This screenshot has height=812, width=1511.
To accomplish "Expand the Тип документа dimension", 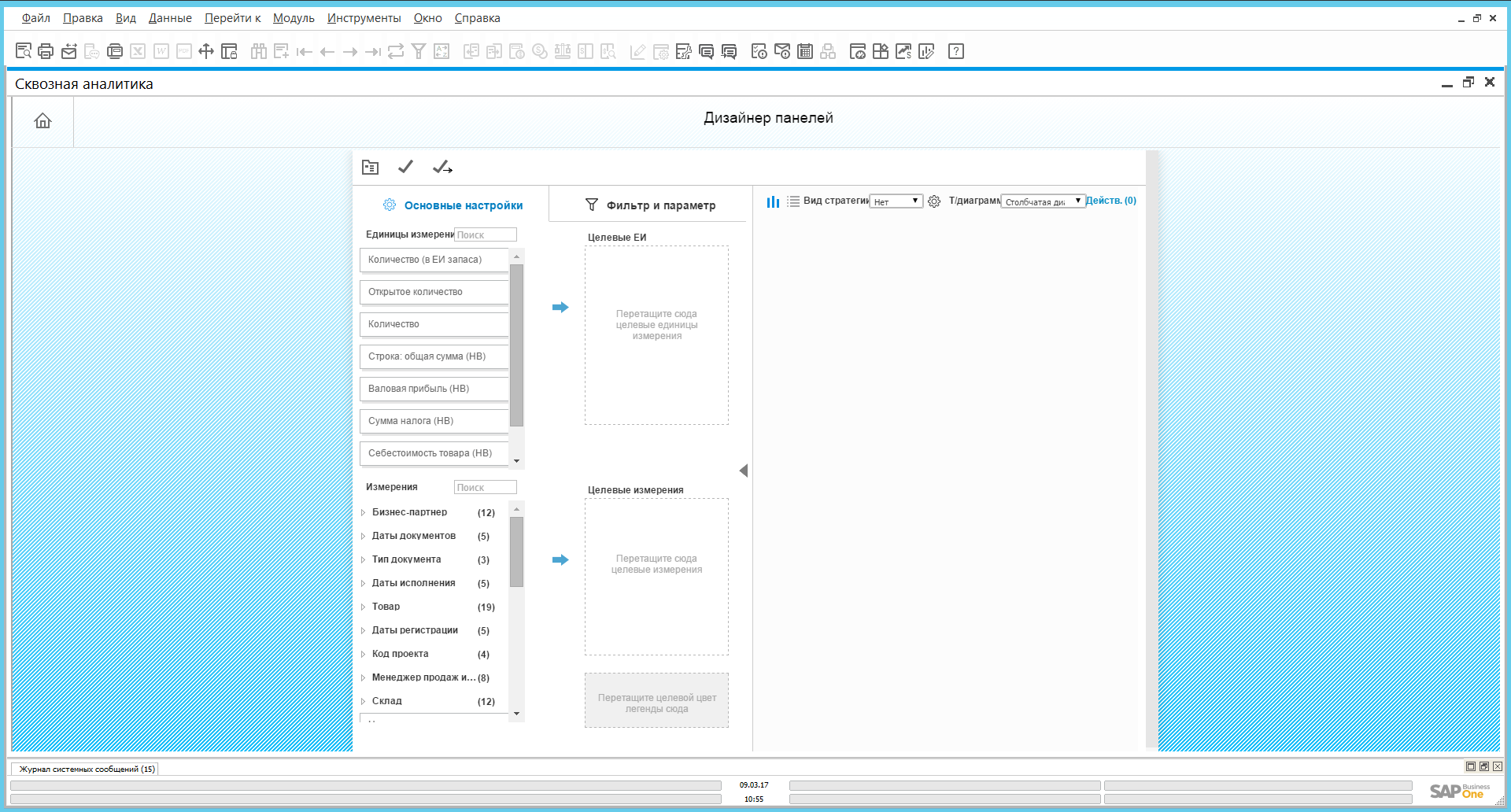I will 363,559.
